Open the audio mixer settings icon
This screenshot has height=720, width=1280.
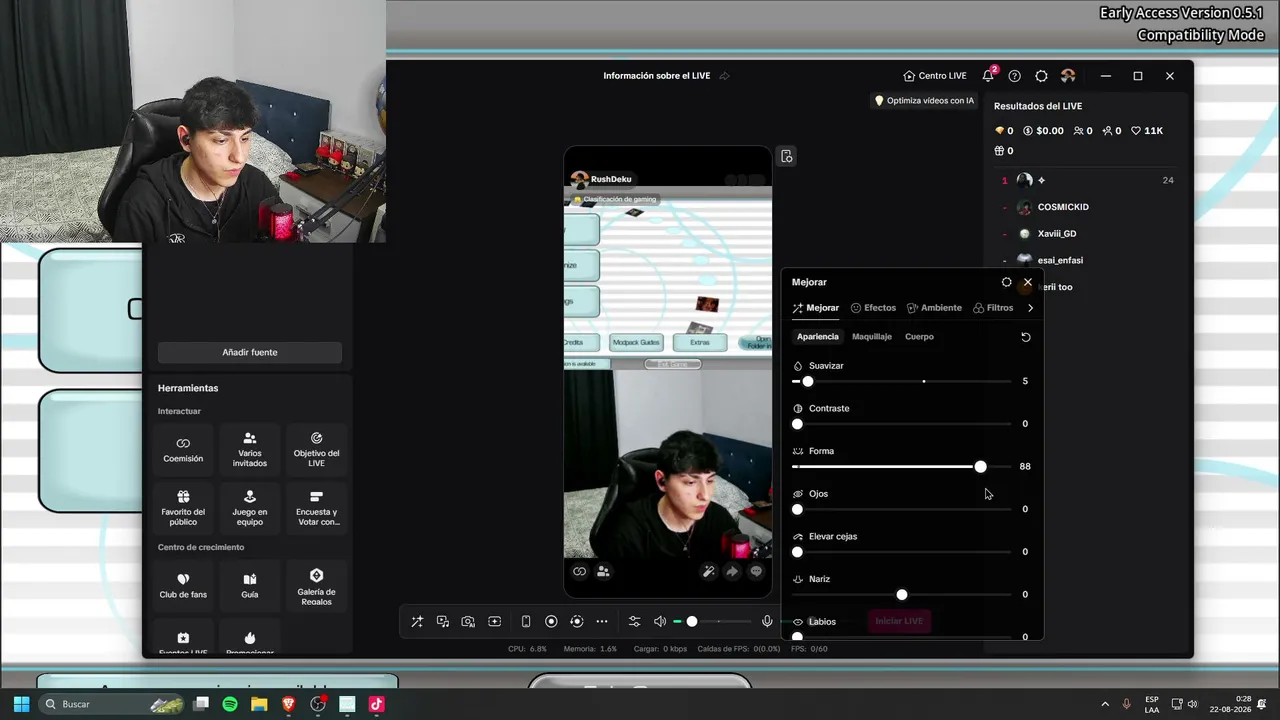[x=634, y=621]
